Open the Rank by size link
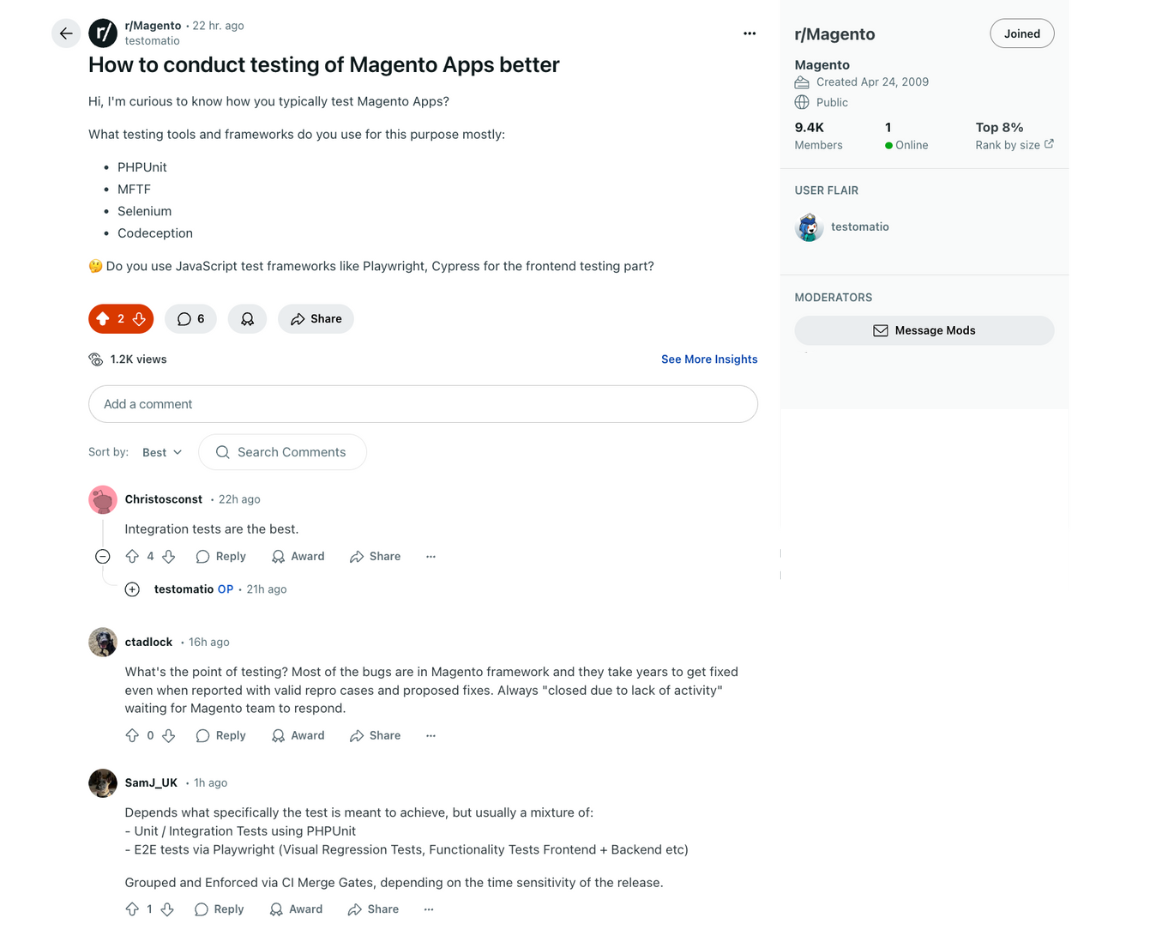1150x950 pixels. click(x=1014, y=145)
